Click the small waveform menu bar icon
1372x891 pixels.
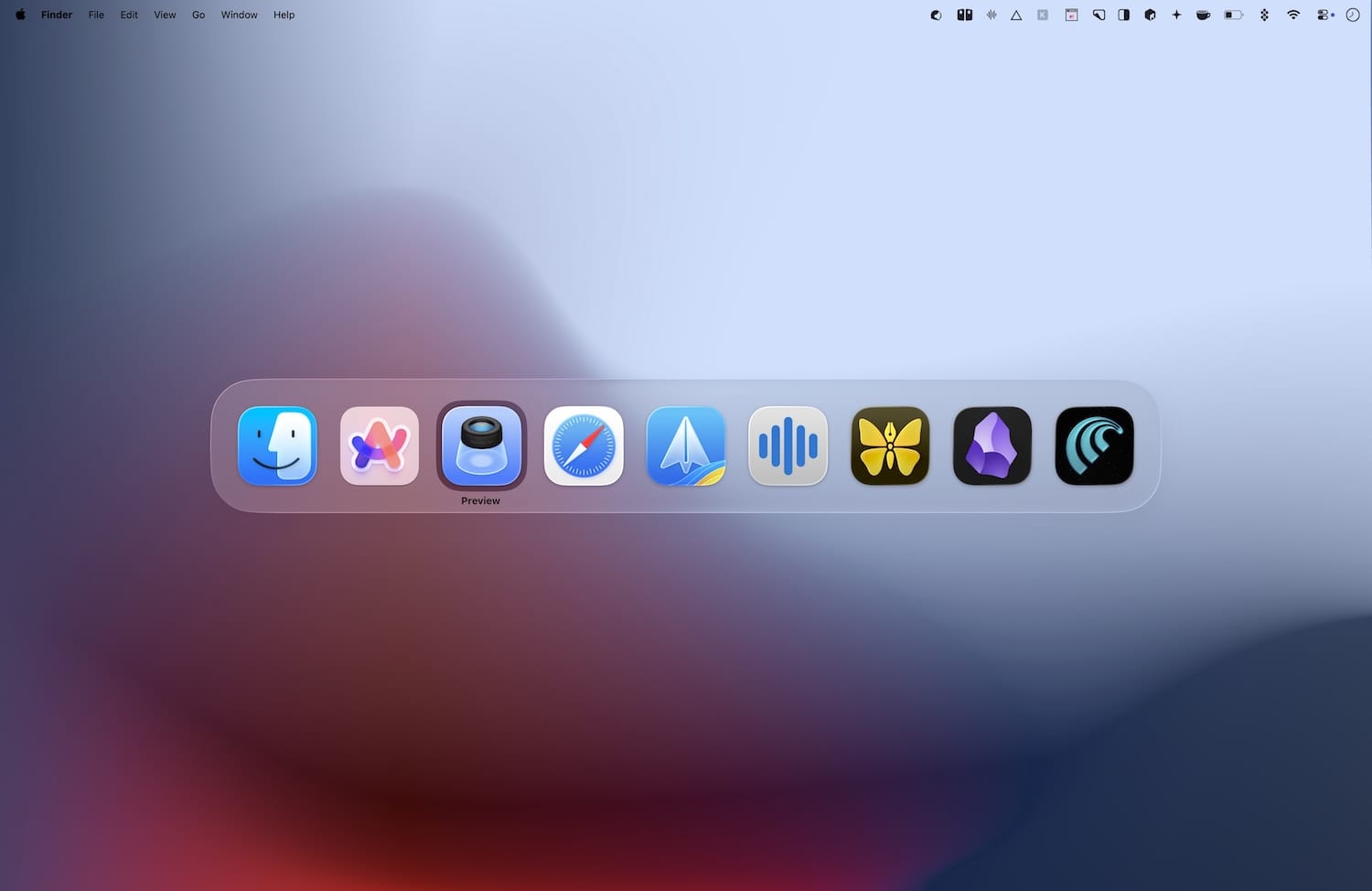coord(991,15)
